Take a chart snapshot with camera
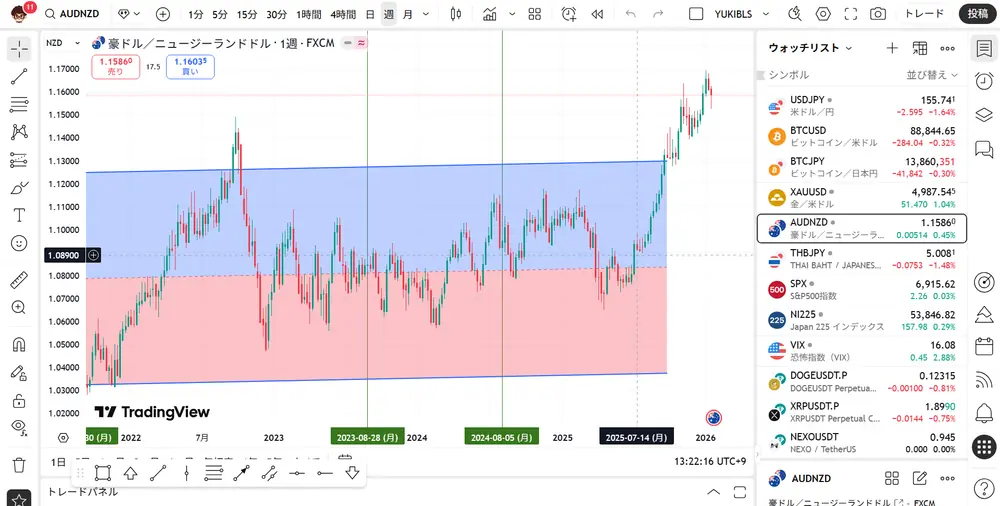This screenshot has width=1000, height=506. pos(878,14)
